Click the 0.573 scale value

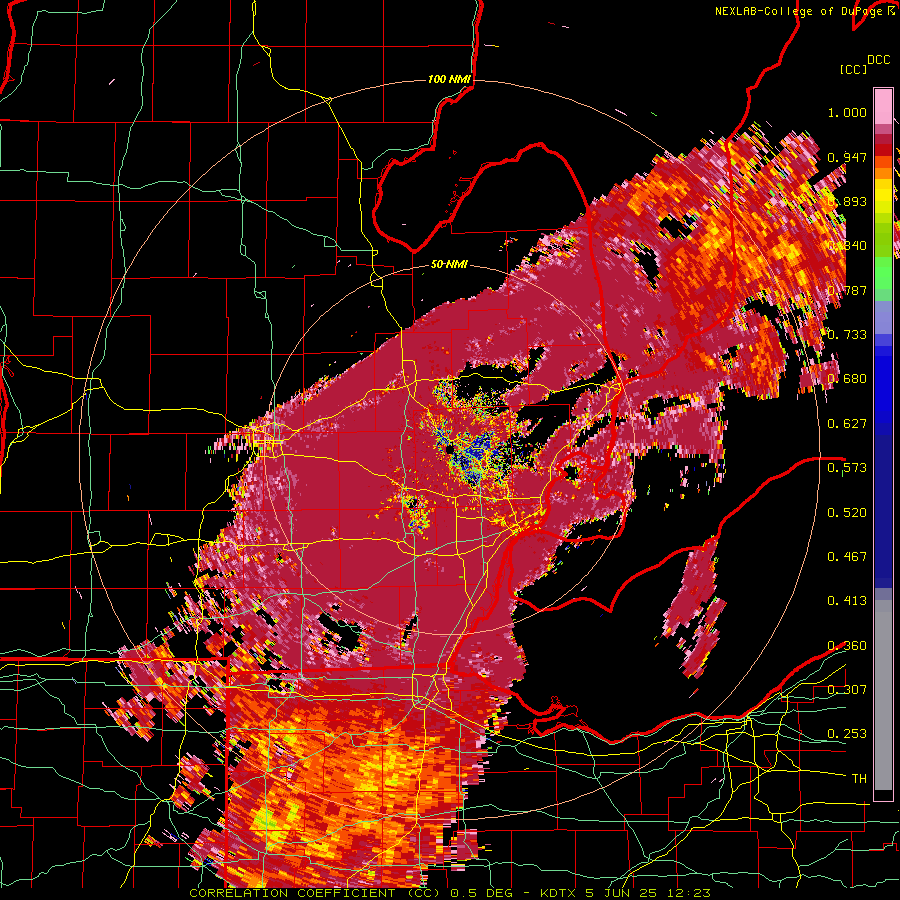847,467
